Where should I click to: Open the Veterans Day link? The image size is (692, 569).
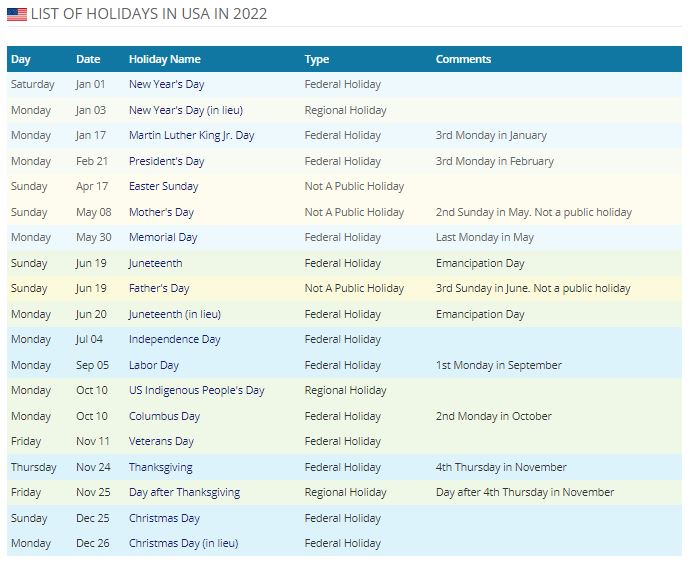pyautogui.click(x=161, y=441)
